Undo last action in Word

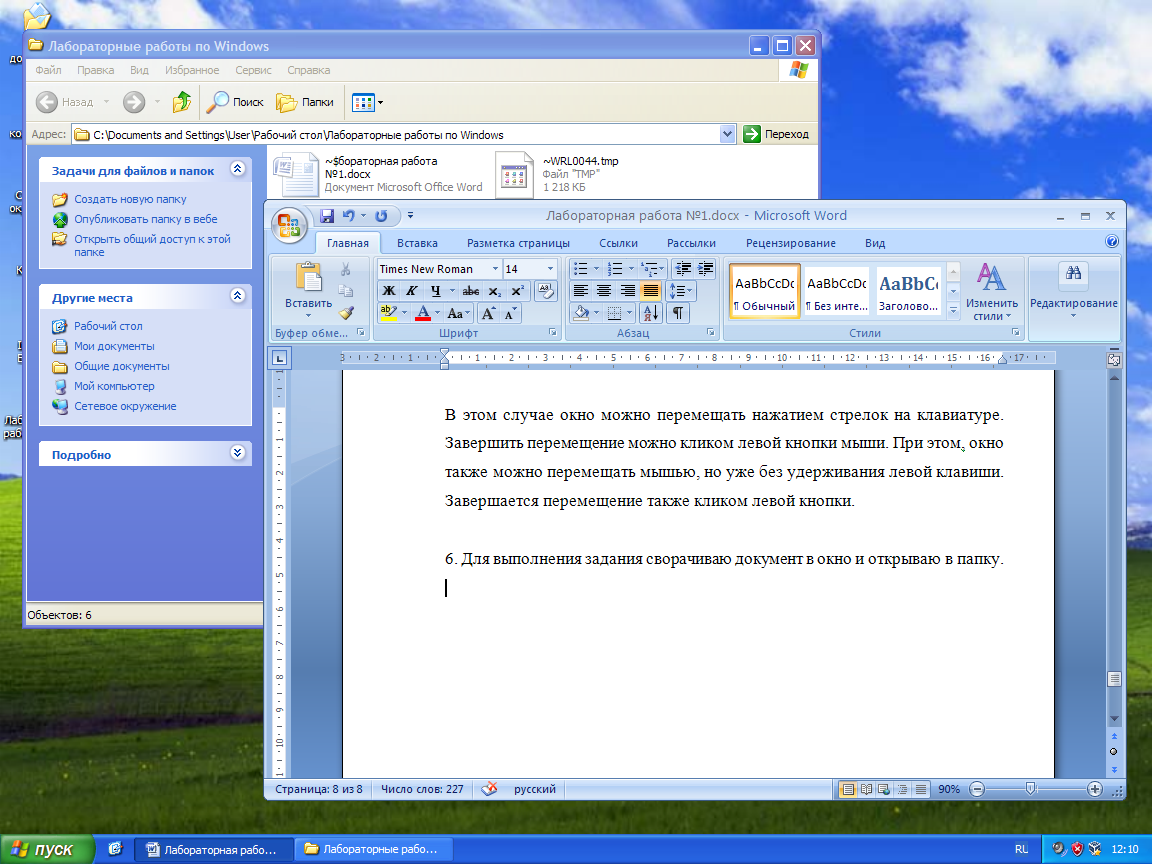click(x=349, y=216)
